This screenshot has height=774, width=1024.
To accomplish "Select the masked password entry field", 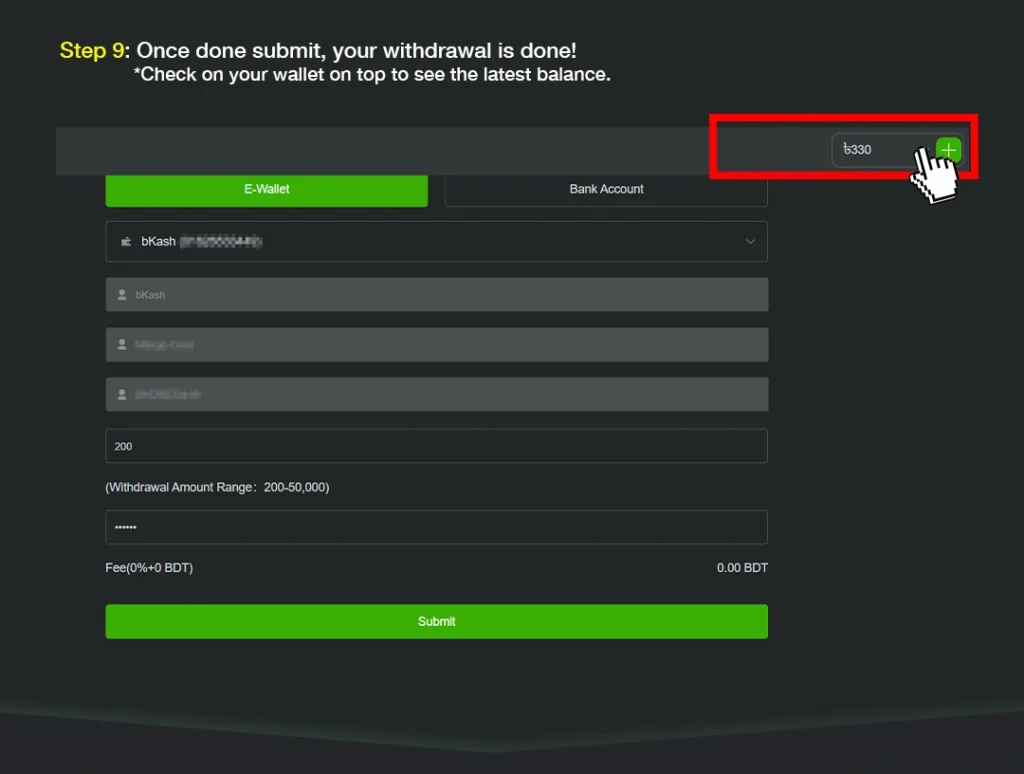I will tap(436, 527).
